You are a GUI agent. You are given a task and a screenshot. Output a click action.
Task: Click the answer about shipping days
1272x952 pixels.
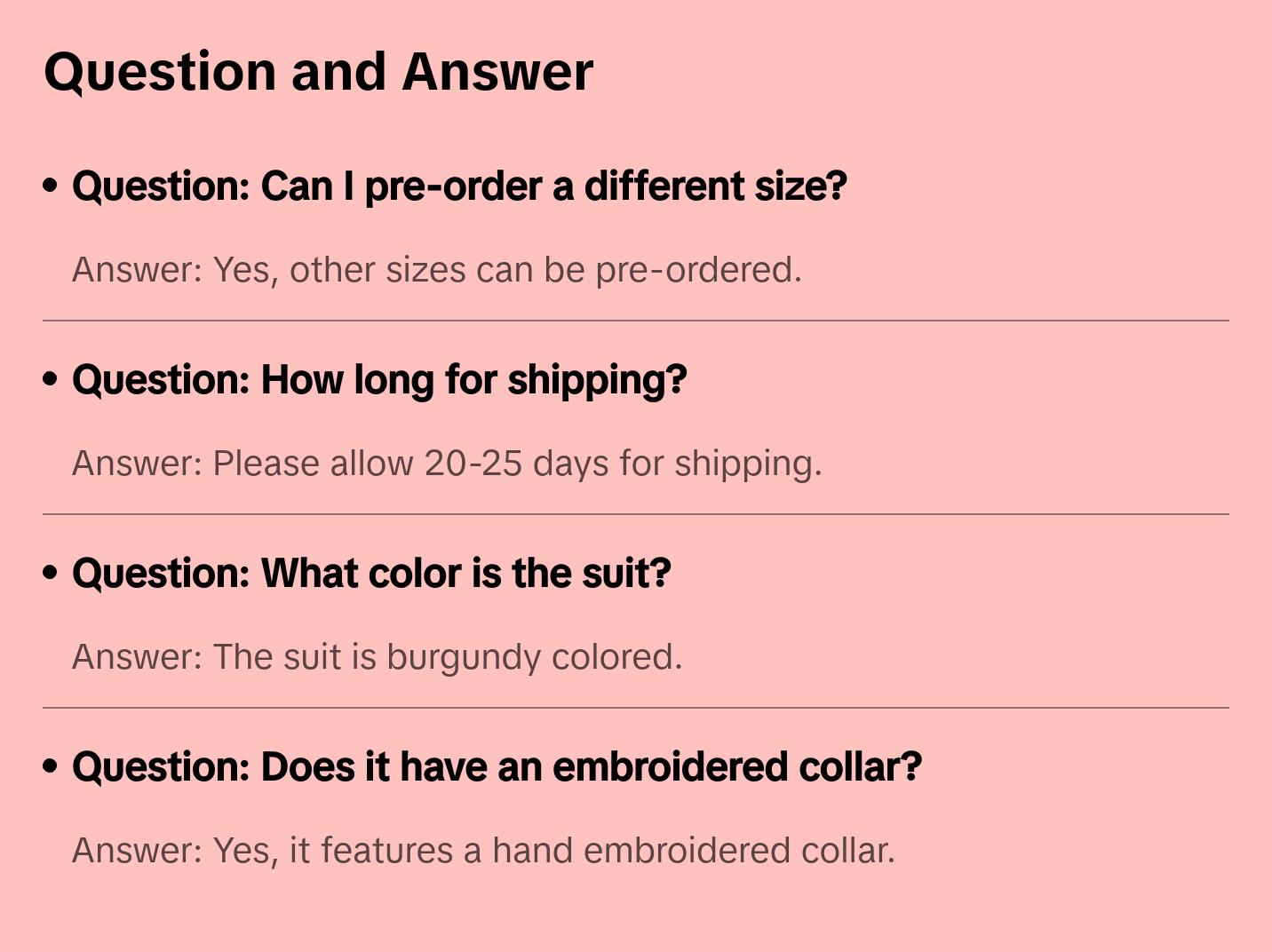coord(447,464)
